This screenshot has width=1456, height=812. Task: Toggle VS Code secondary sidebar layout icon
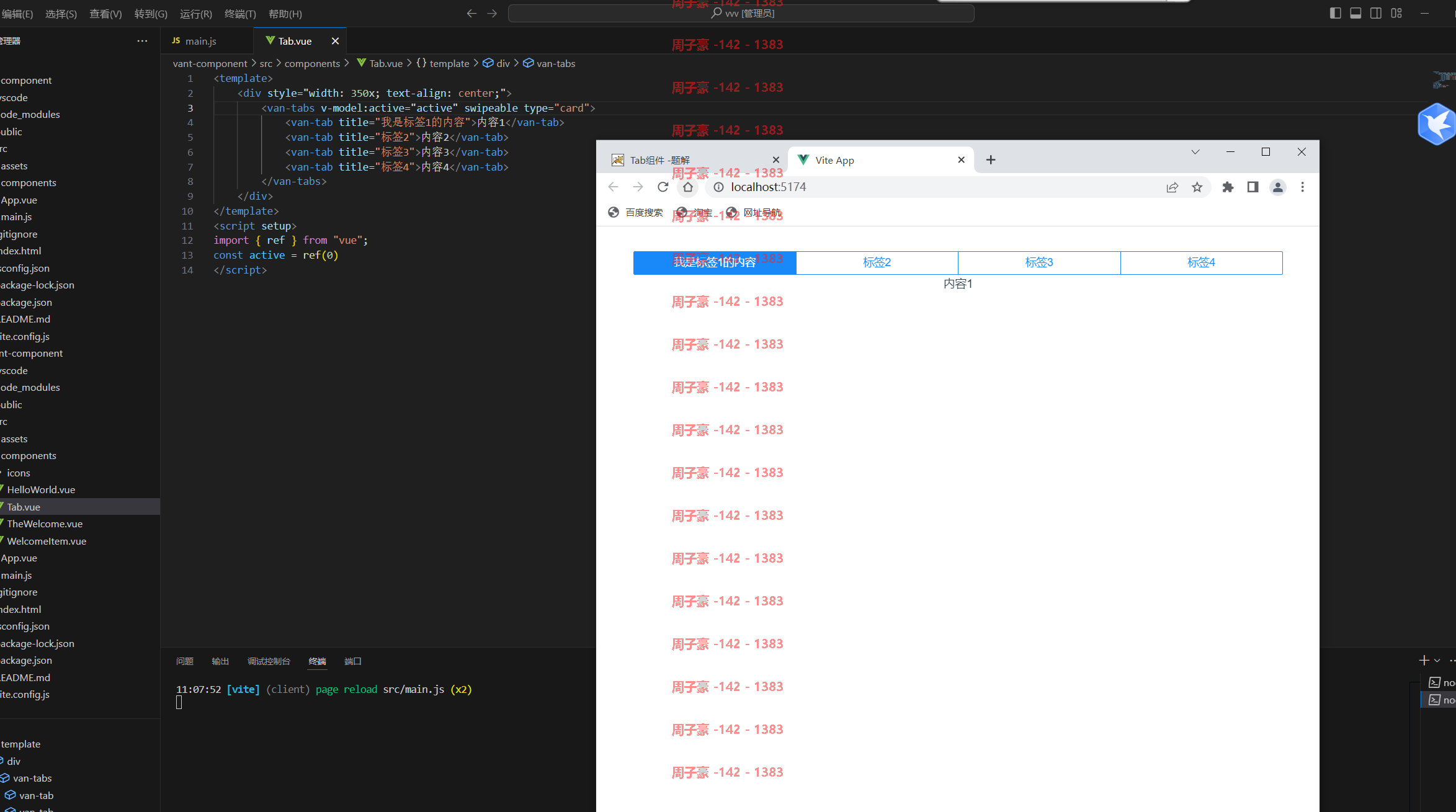pyautogui.click(x=1376, y=13)
